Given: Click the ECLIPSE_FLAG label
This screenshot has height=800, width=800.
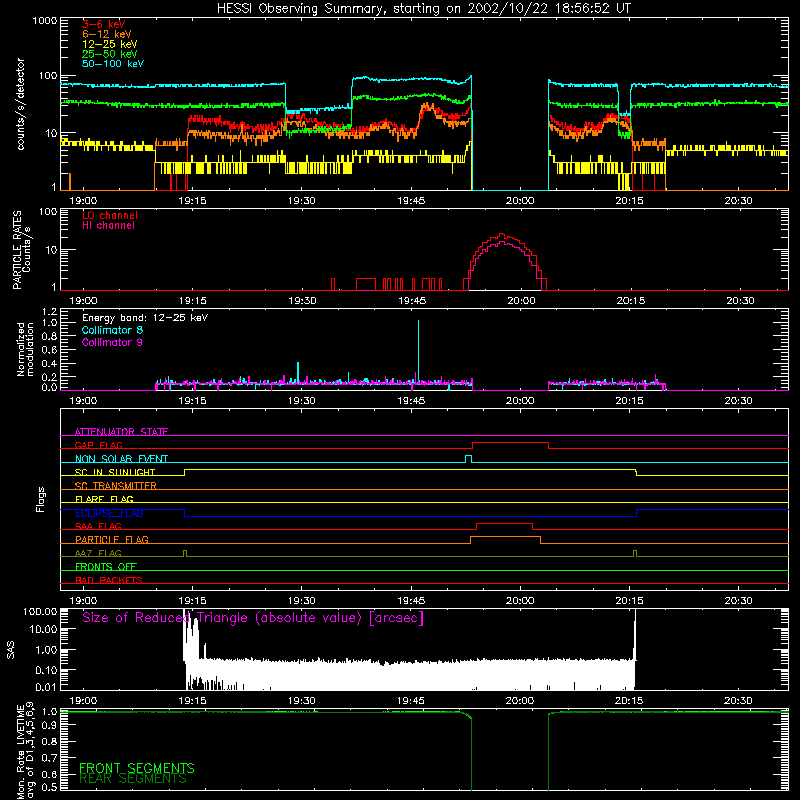Looking at the screenshot, I should pos(109,513).
